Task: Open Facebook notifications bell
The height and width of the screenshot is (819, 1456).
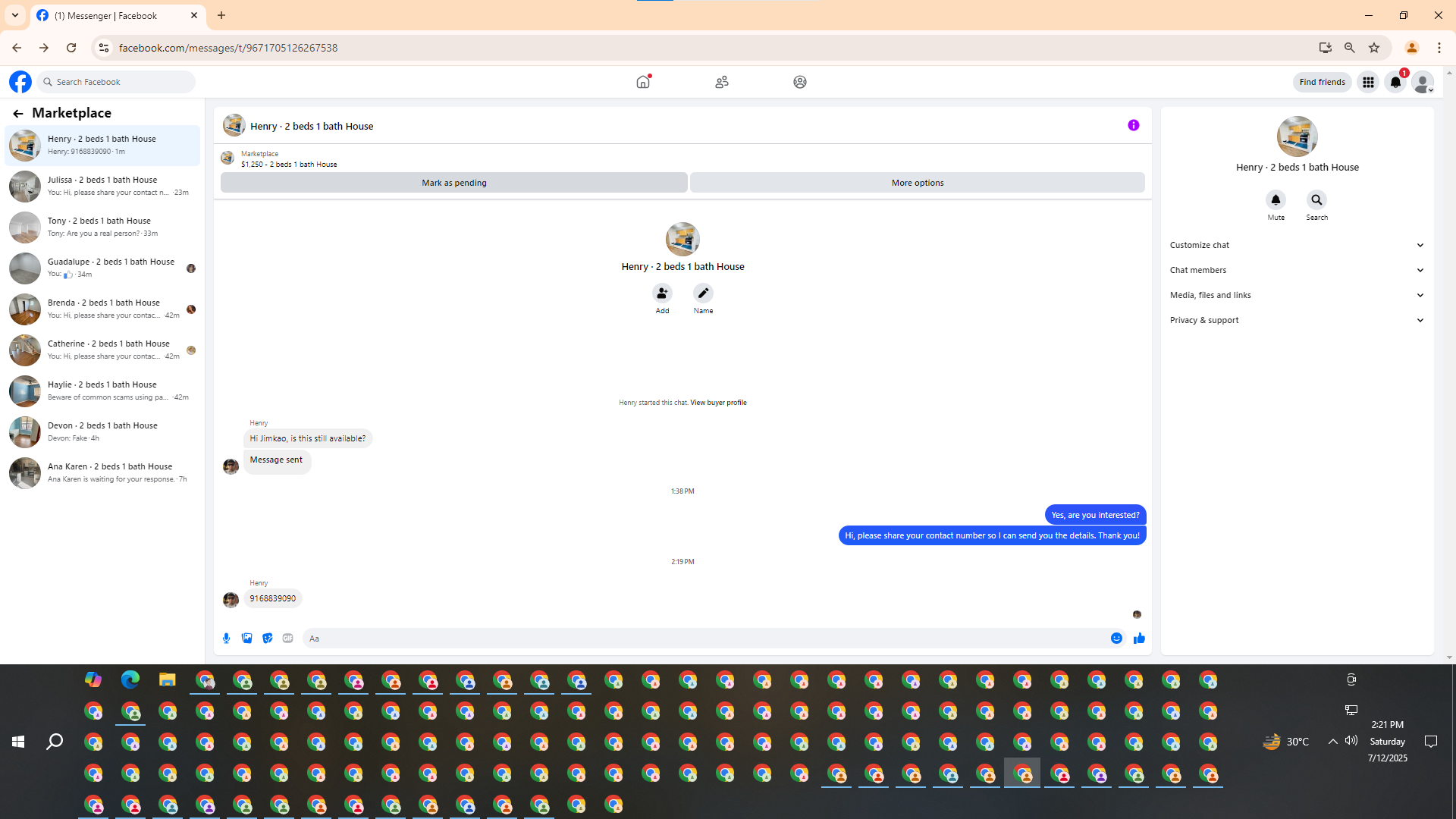Action: (x=1395, y=82)
